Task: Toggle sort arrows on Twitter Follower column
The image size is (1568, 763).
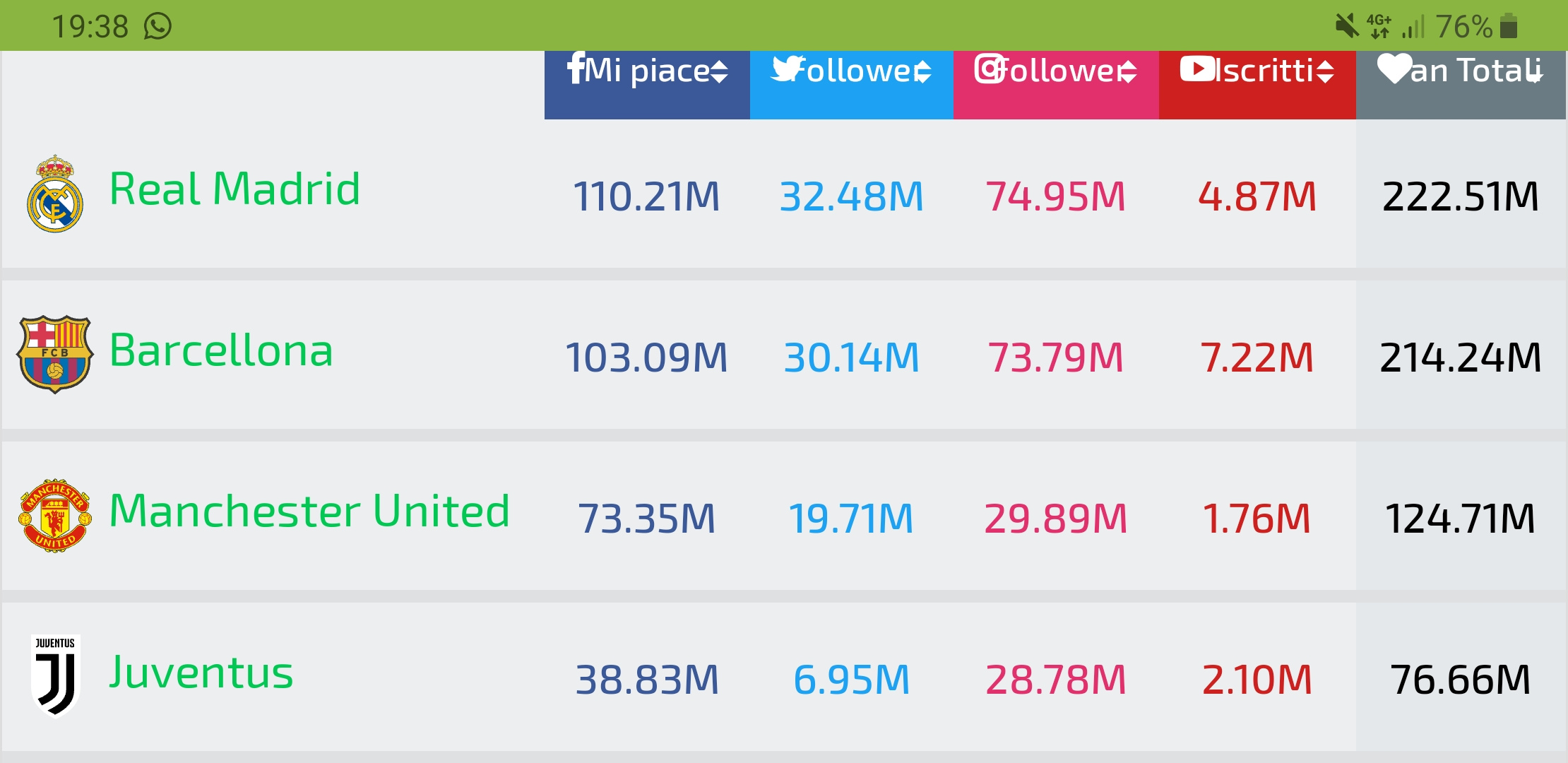Action: click(922, 71)
